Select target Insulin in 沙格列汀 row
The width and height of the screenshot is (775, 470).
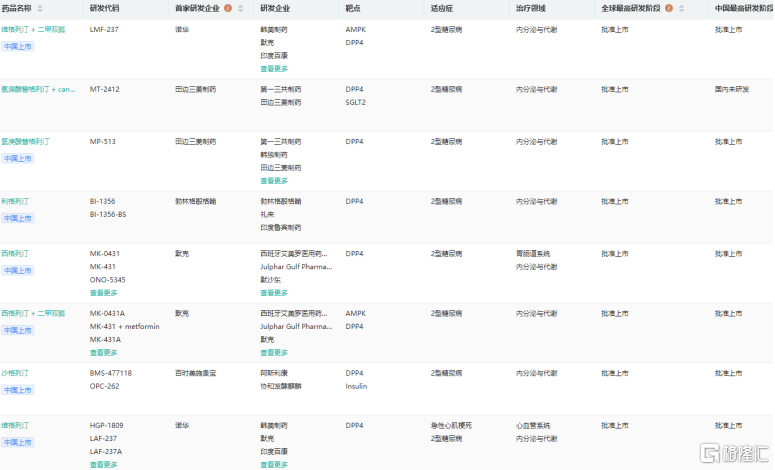click(356, 386)
